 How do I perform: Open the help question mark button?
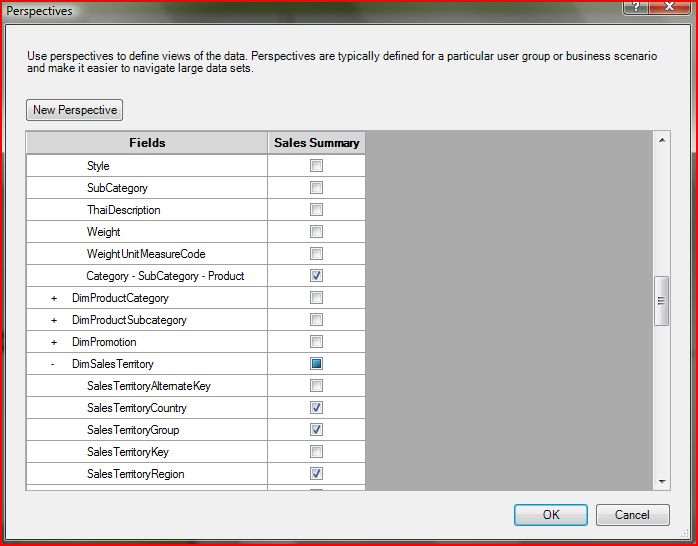636,7
